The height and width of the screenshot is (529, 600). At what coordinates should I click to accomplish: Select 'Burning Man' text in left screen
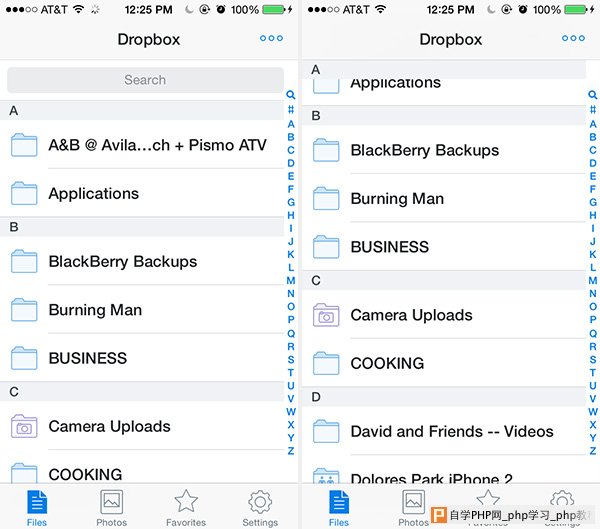point(95,310)
